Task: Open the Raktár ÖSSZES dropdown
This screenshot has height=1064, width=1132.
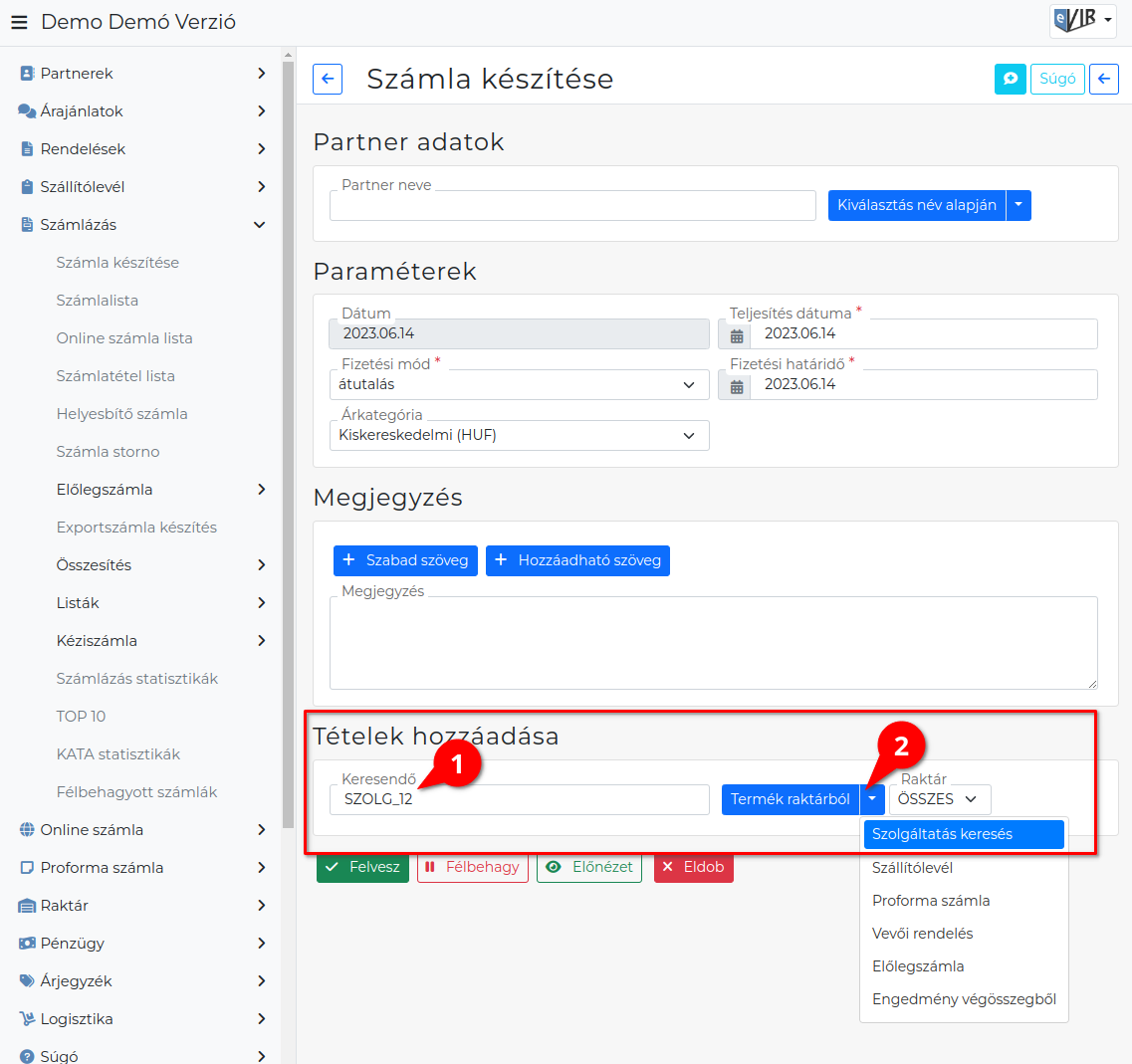Action: (939, 799)
